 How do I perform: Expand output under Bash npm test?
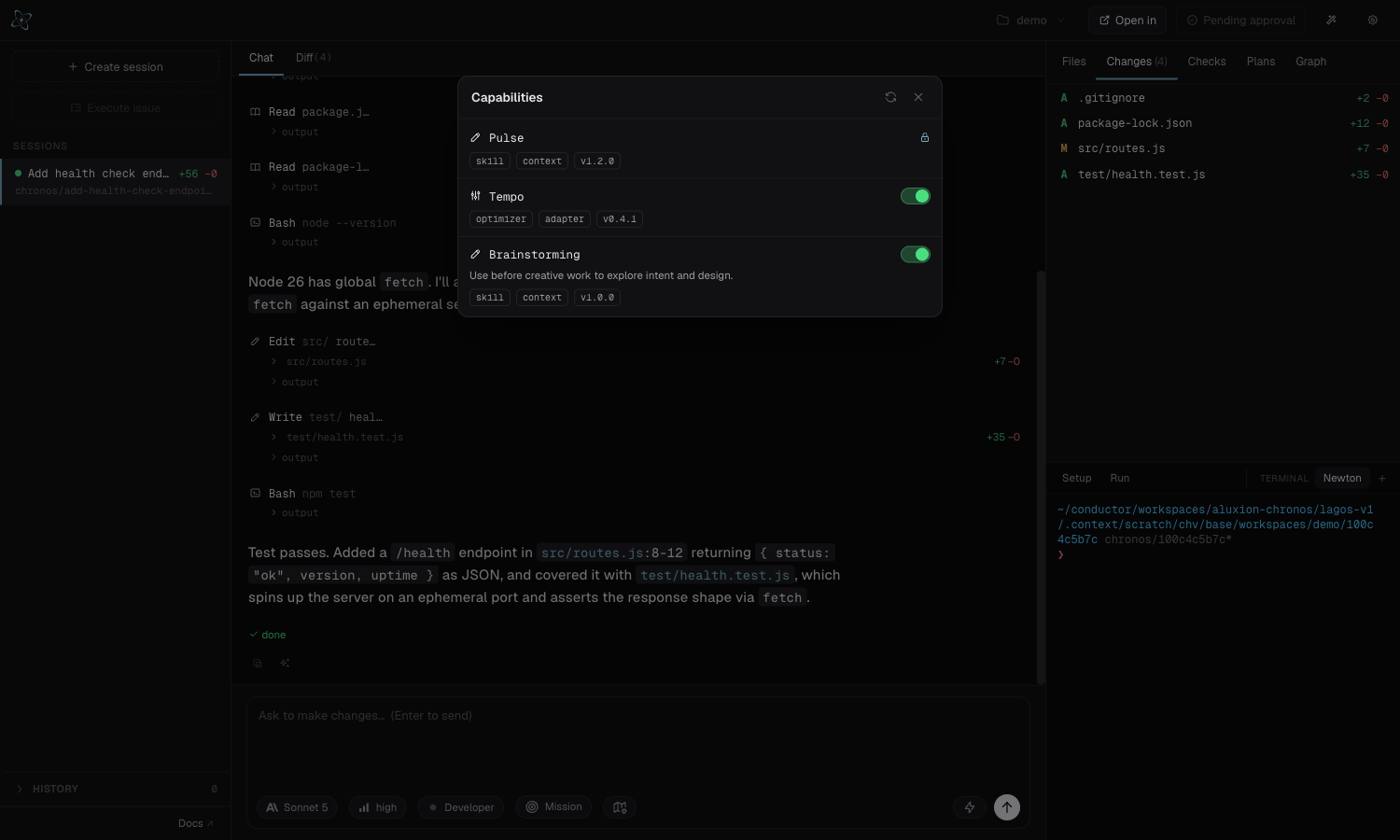coord(295,513)
